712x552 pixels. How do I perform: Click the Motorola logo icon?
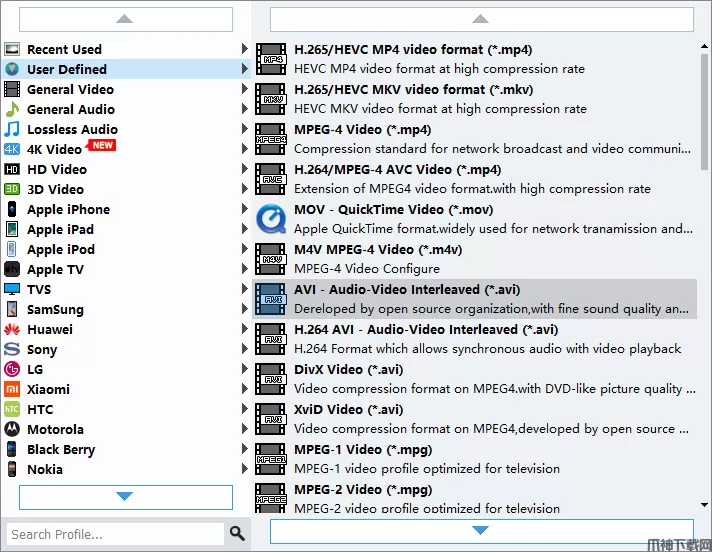pyautogui.click(x=12, y=429)
